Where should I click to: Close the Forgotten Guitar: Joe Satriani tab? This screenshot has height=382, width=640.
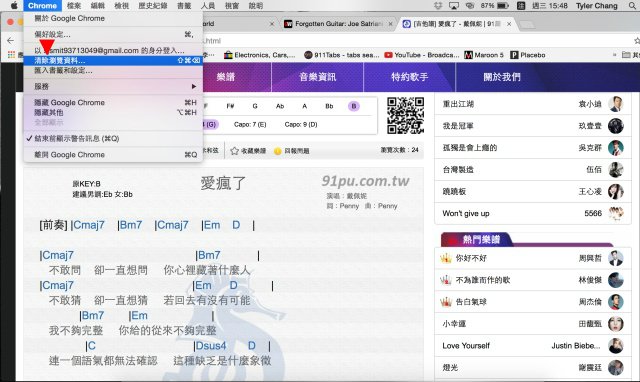[x=391, y=24]
